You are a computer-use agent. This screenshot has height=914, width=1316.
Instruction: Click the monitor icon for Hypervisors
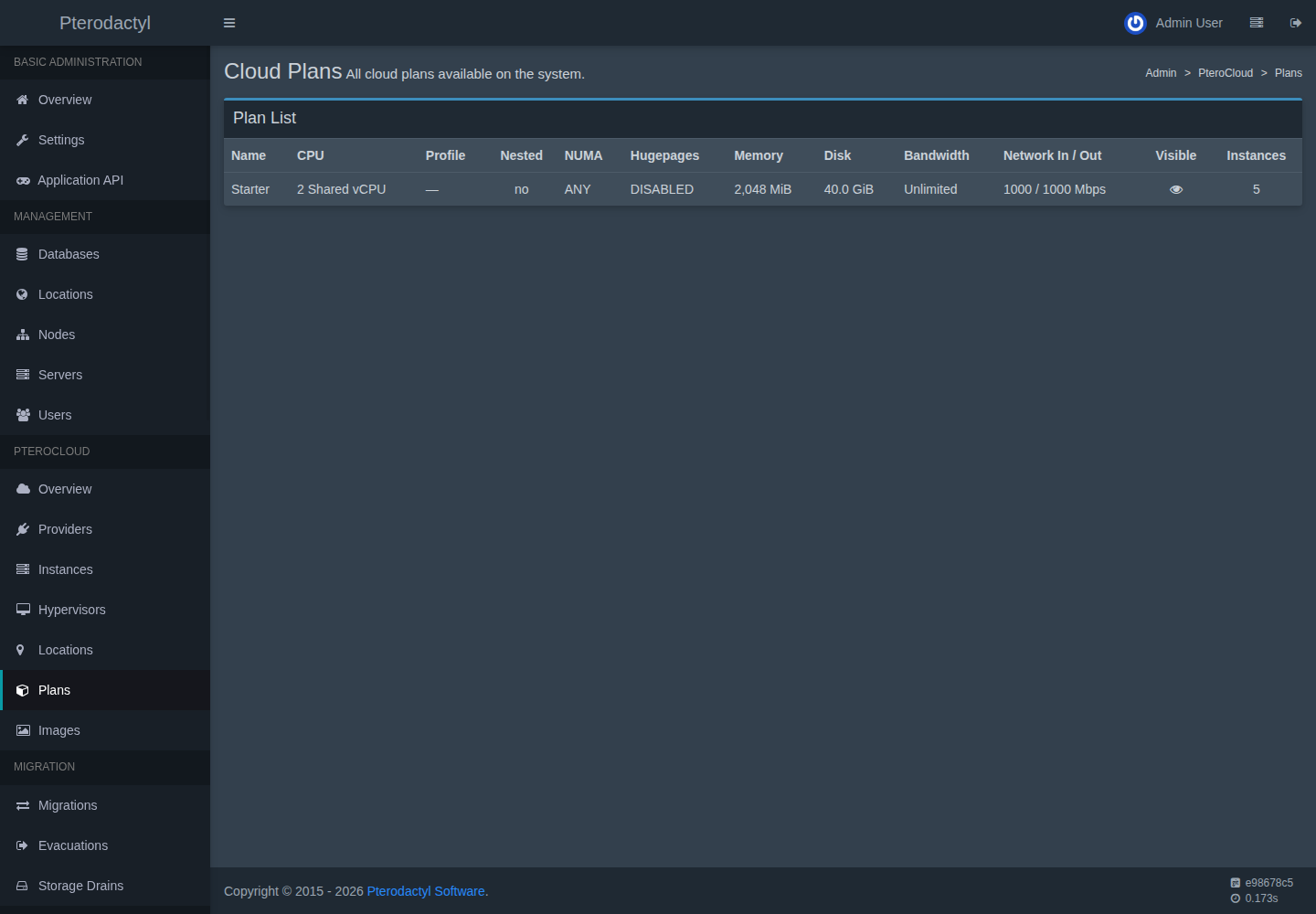pos(23,610)
